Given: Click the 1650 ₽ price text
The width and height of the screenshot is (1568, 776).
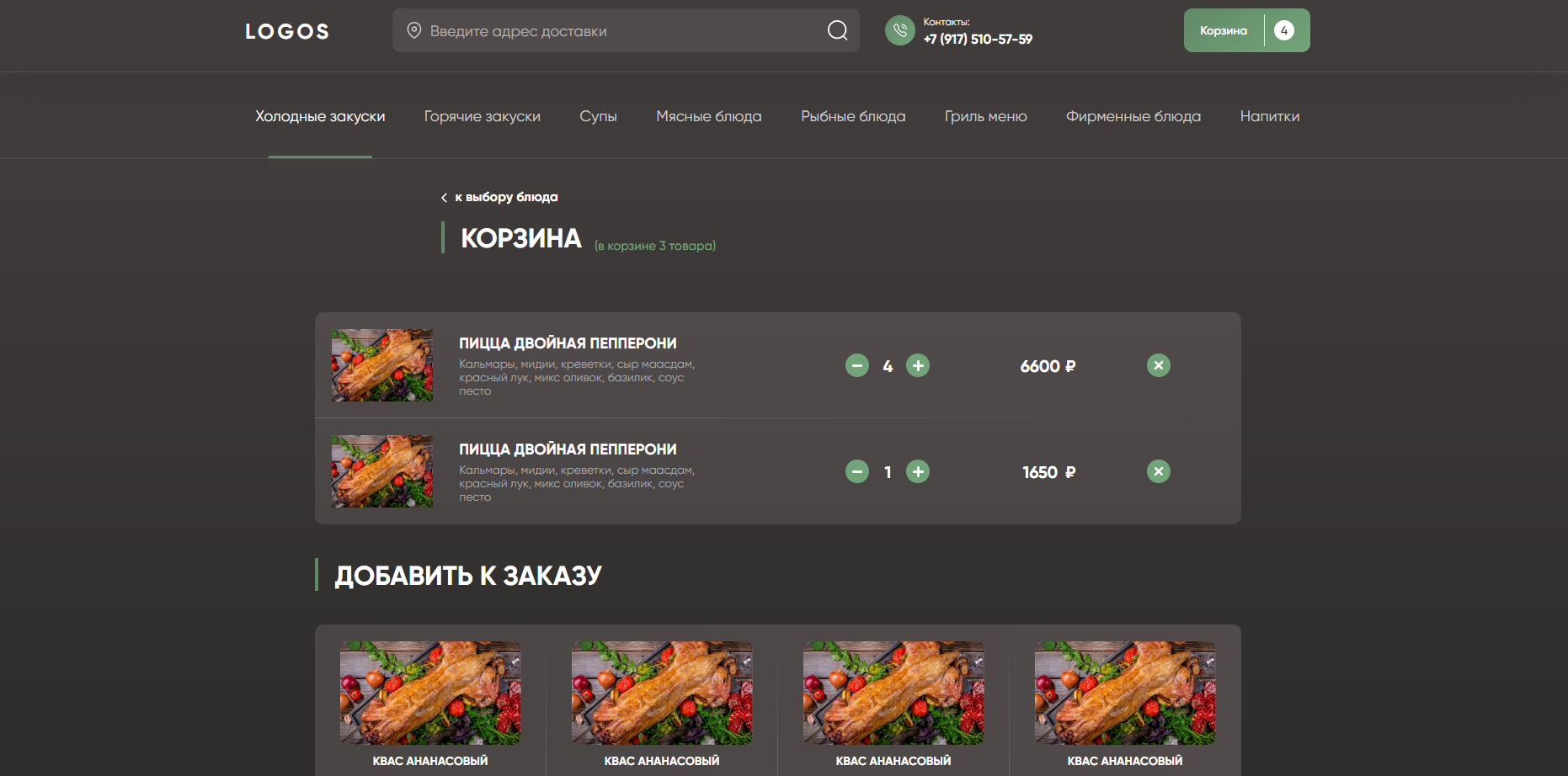Looking at the screenshot, I should pos(1049,472).
